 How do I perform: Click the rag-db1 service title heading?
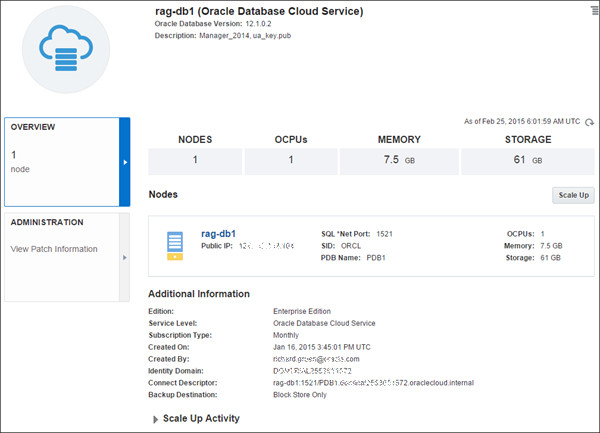pos(259,11)
